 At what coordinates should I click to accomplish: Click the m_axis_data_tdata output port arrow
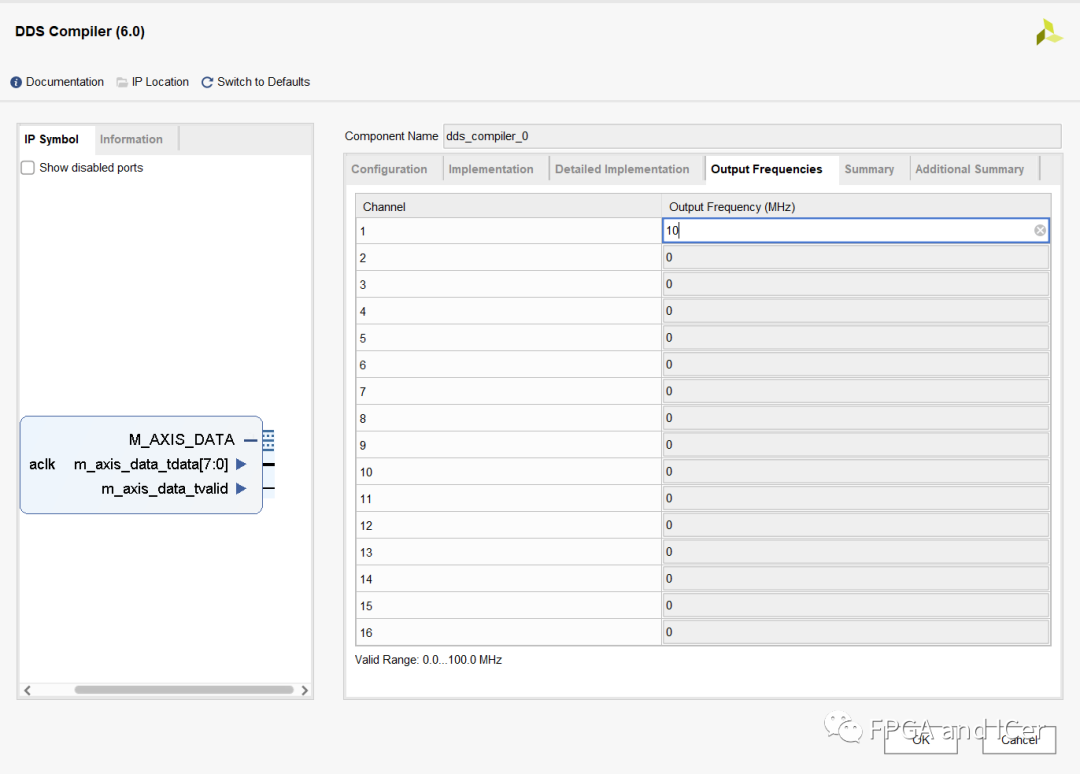(241, 464)
